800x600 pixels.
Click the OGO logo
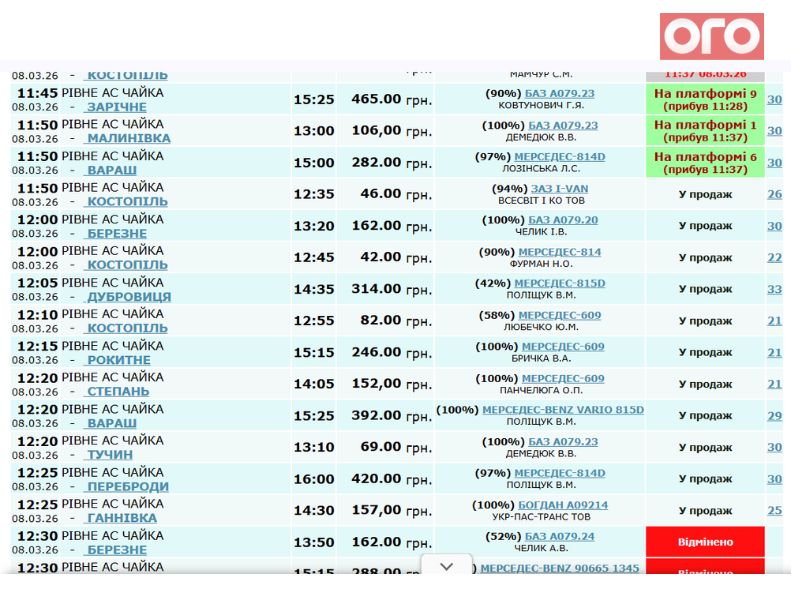click(x=711, y=37)
